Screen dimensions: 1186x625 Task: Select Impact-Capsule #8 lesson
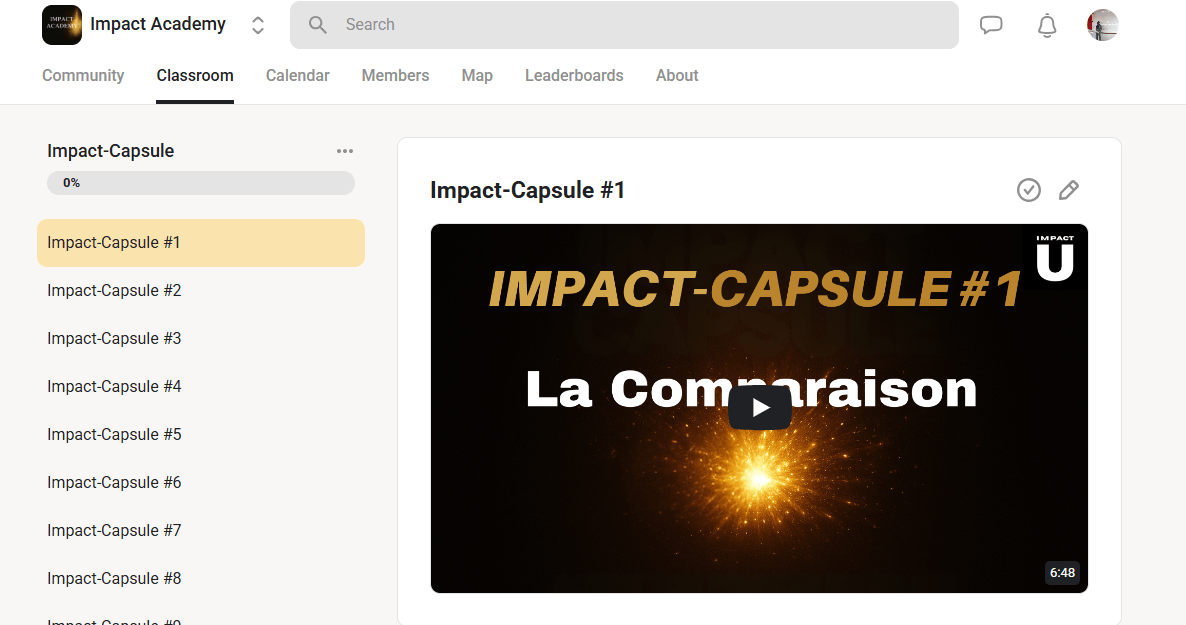click(114, 579)
